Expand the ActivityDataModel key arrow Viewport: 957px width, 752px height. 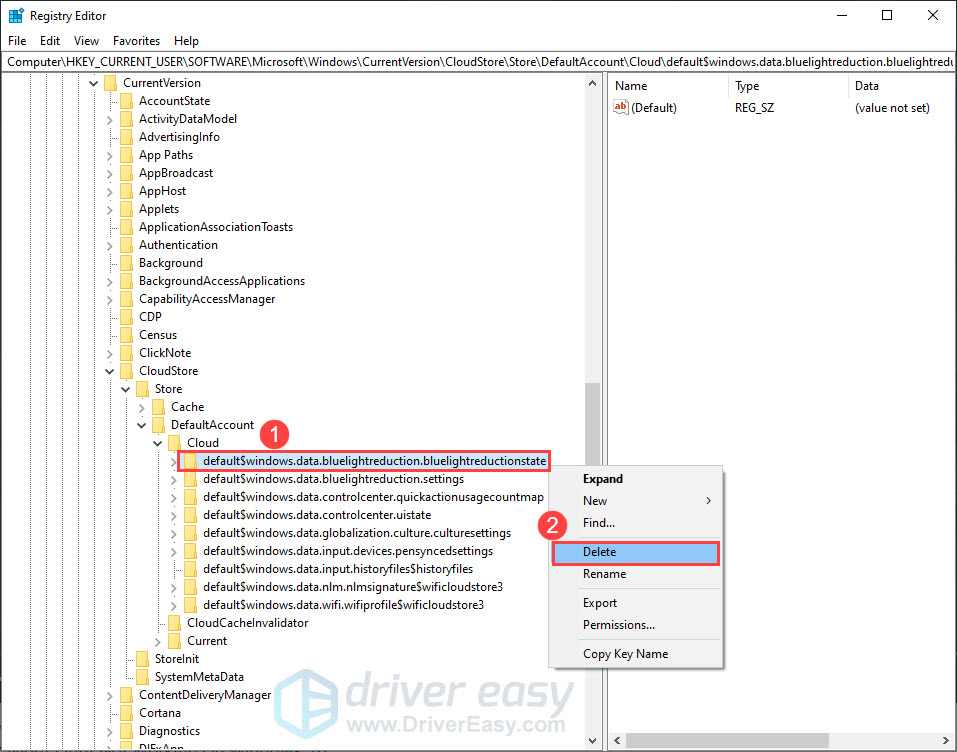[x=110, y=119]
